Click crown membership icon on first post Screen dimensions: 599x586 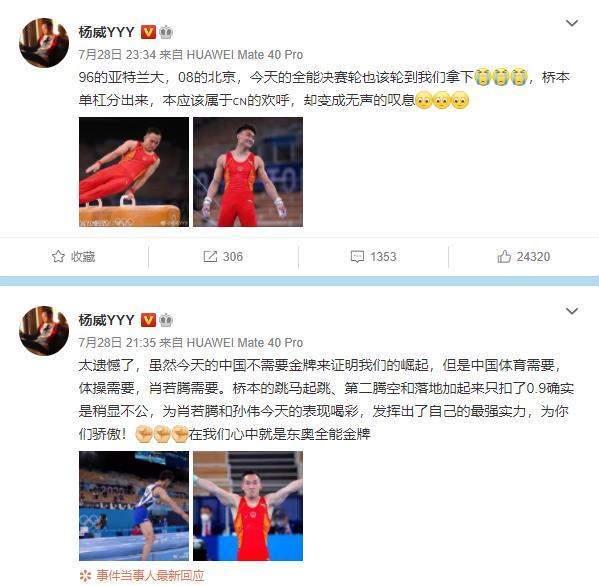coord(166,32)
